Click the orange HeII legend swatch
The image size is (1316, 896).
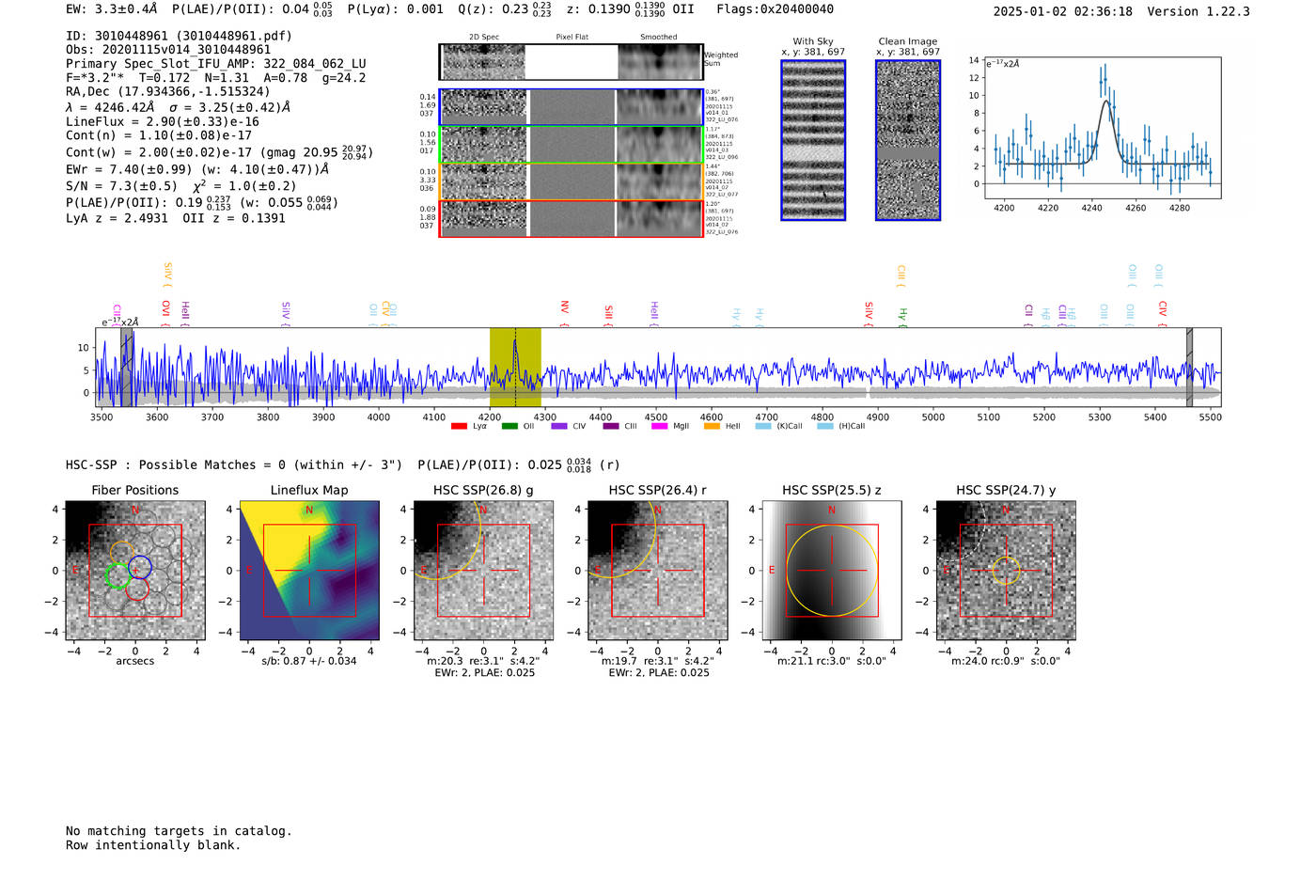[712, 426]
